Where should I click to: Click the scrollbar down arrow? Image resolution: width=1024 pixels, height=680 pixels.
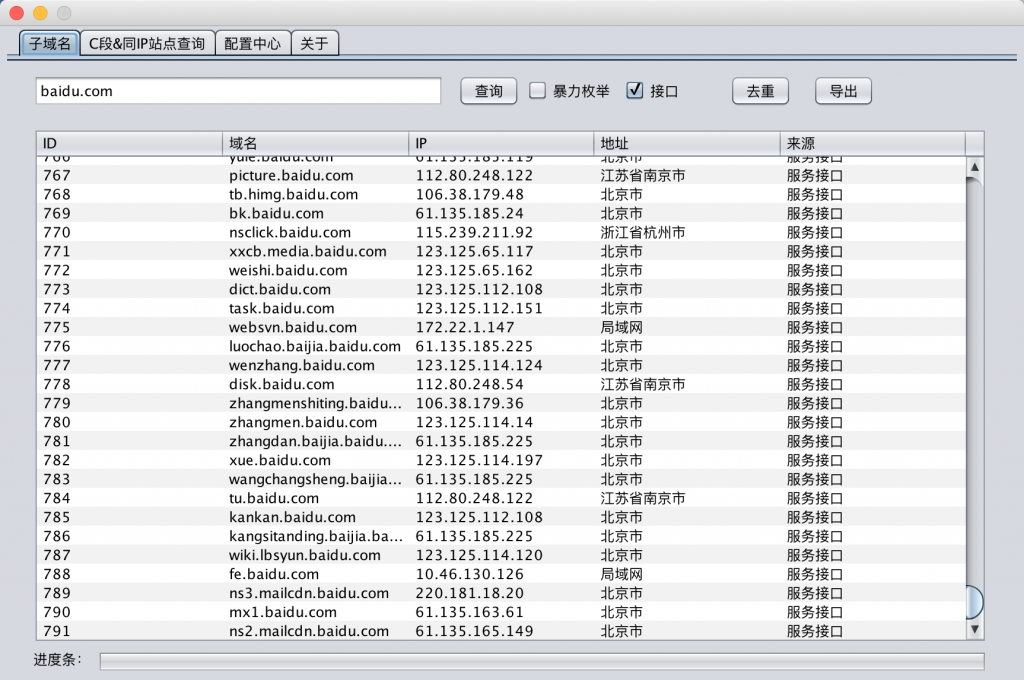975,629
